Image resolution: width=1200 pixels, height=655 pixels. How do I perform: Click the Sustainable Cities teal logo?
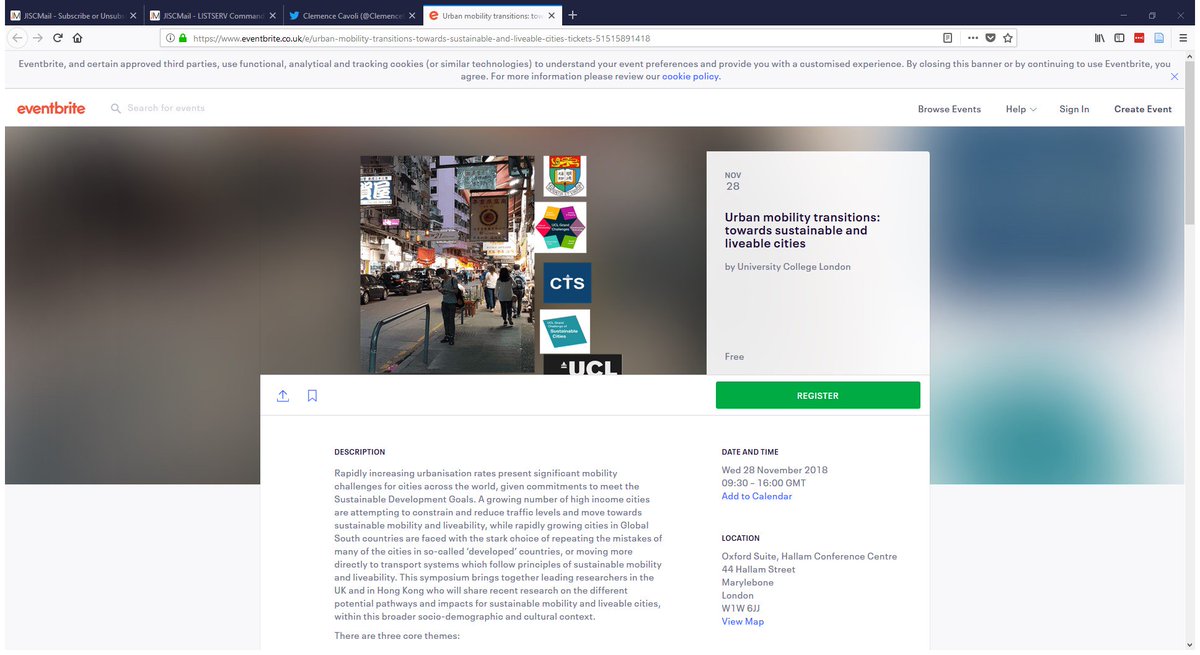[x=565, y=331]
